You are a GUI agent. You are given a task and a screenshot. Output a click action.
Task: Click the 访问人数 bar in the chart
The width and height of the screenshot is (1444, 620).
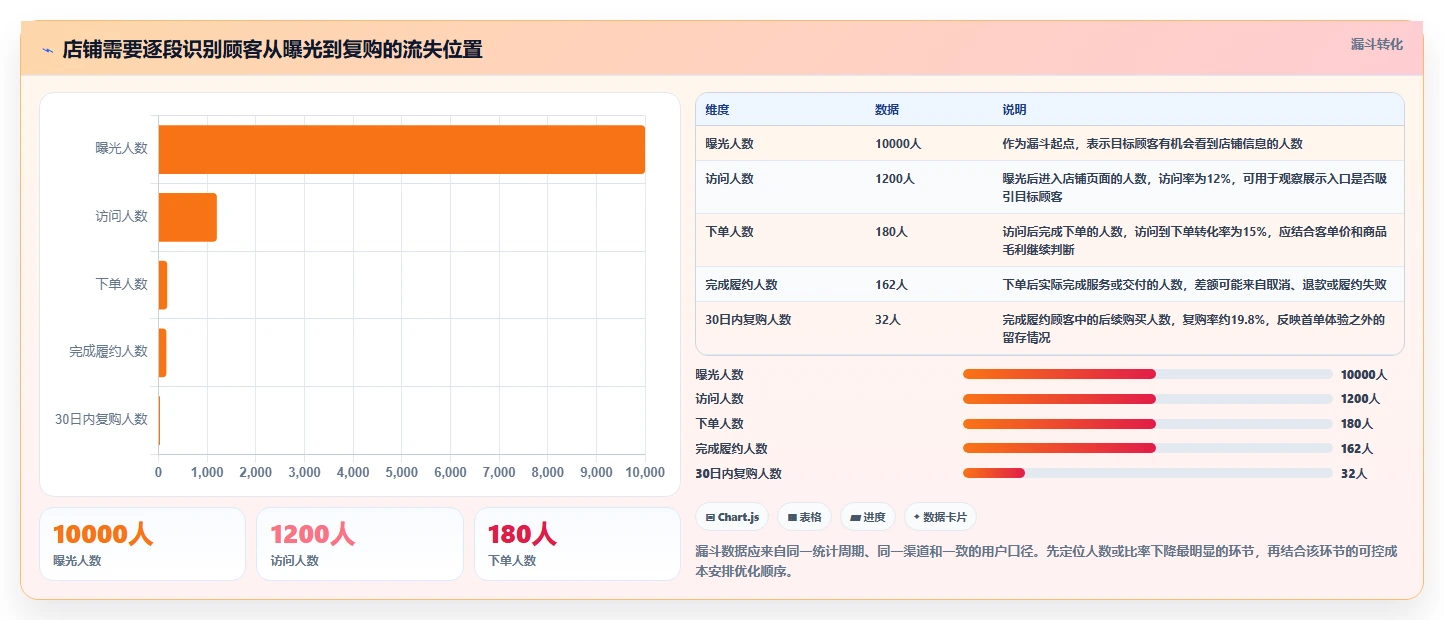[x=187, y=217]
